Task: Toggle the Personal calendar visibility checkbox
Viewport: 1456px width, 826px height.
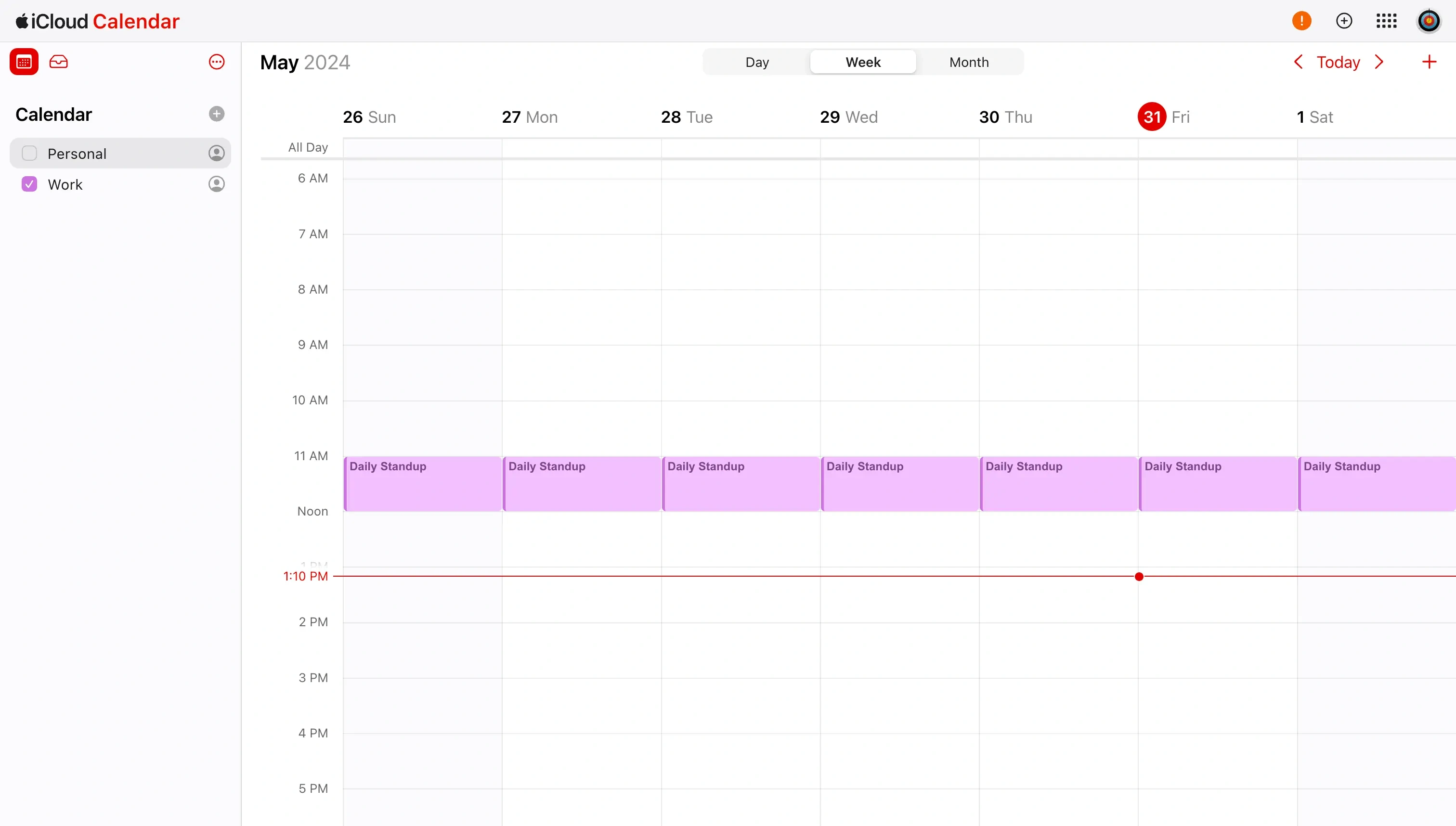Action: coord(30,153)
